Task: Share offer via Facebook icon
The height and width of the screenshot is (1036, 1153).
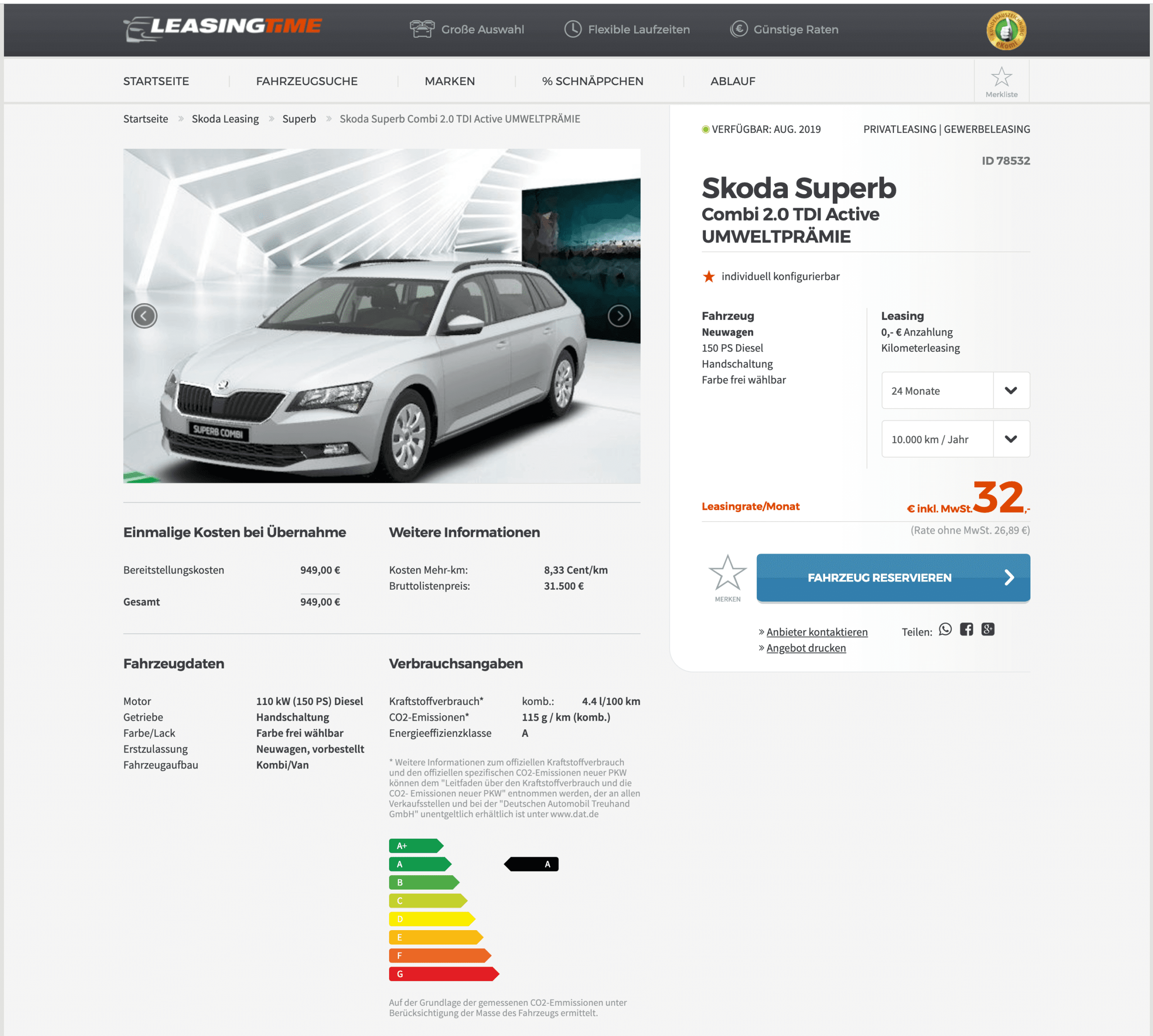Action: point(967,630)
